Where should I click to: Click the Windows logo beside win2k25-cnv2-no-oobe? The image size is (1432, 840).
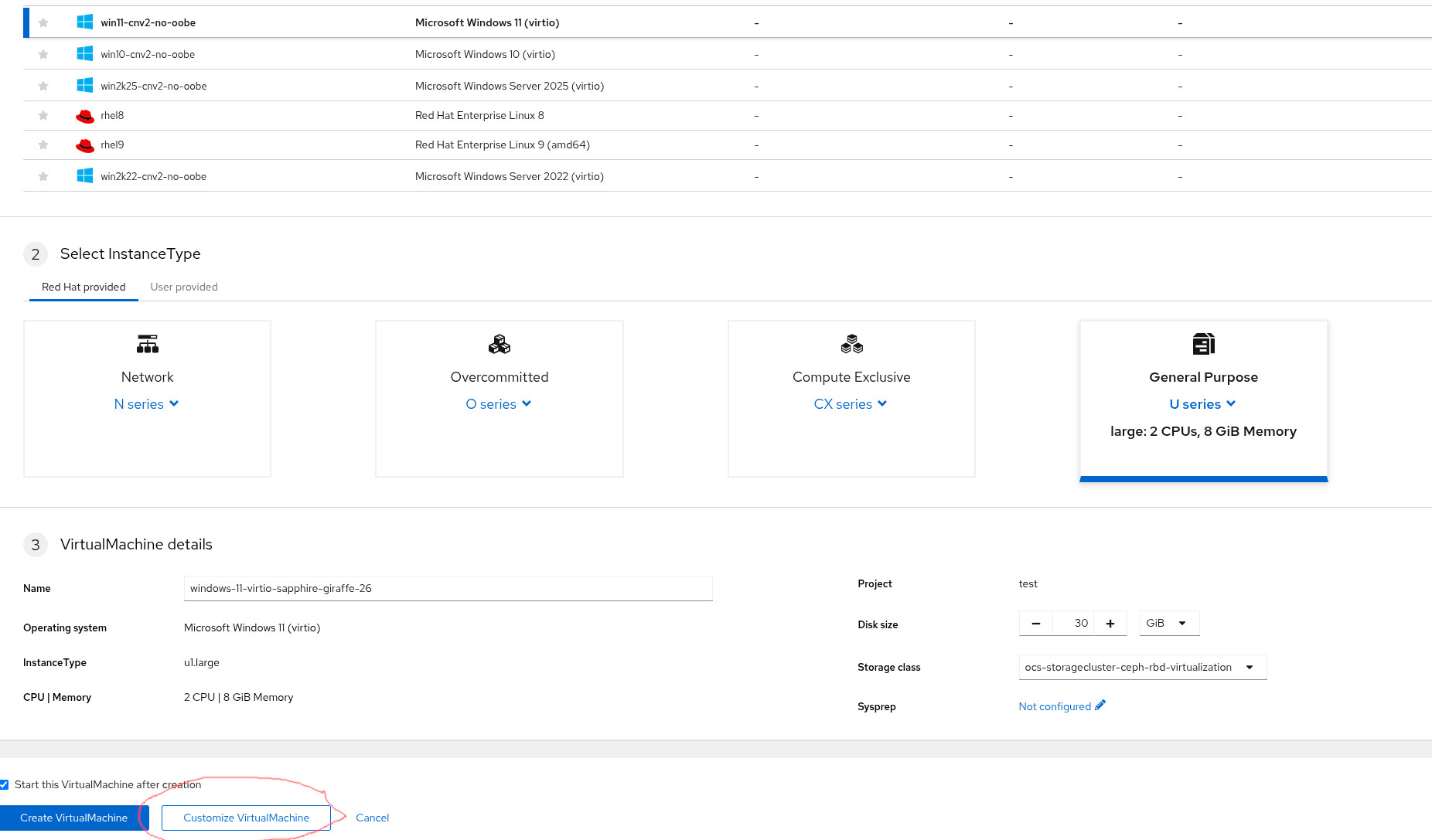click(x=85, y=86)
